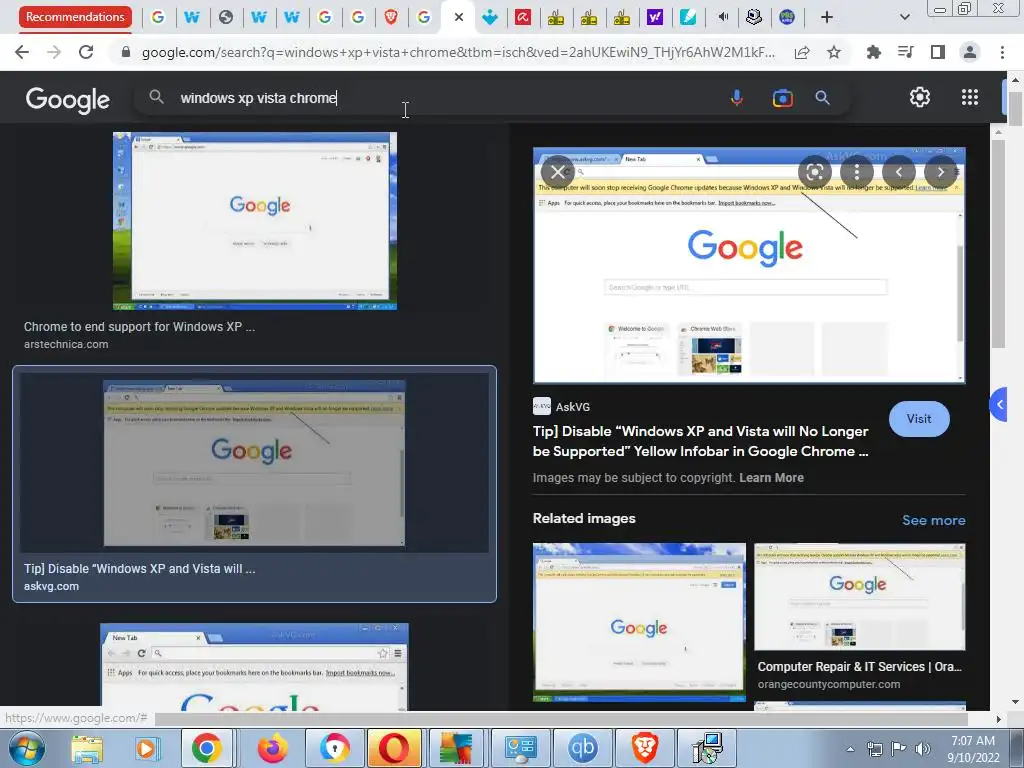Click the Visit button
Image resolution: width=1024 pixels, height=768 pixels.
point(919,419)
